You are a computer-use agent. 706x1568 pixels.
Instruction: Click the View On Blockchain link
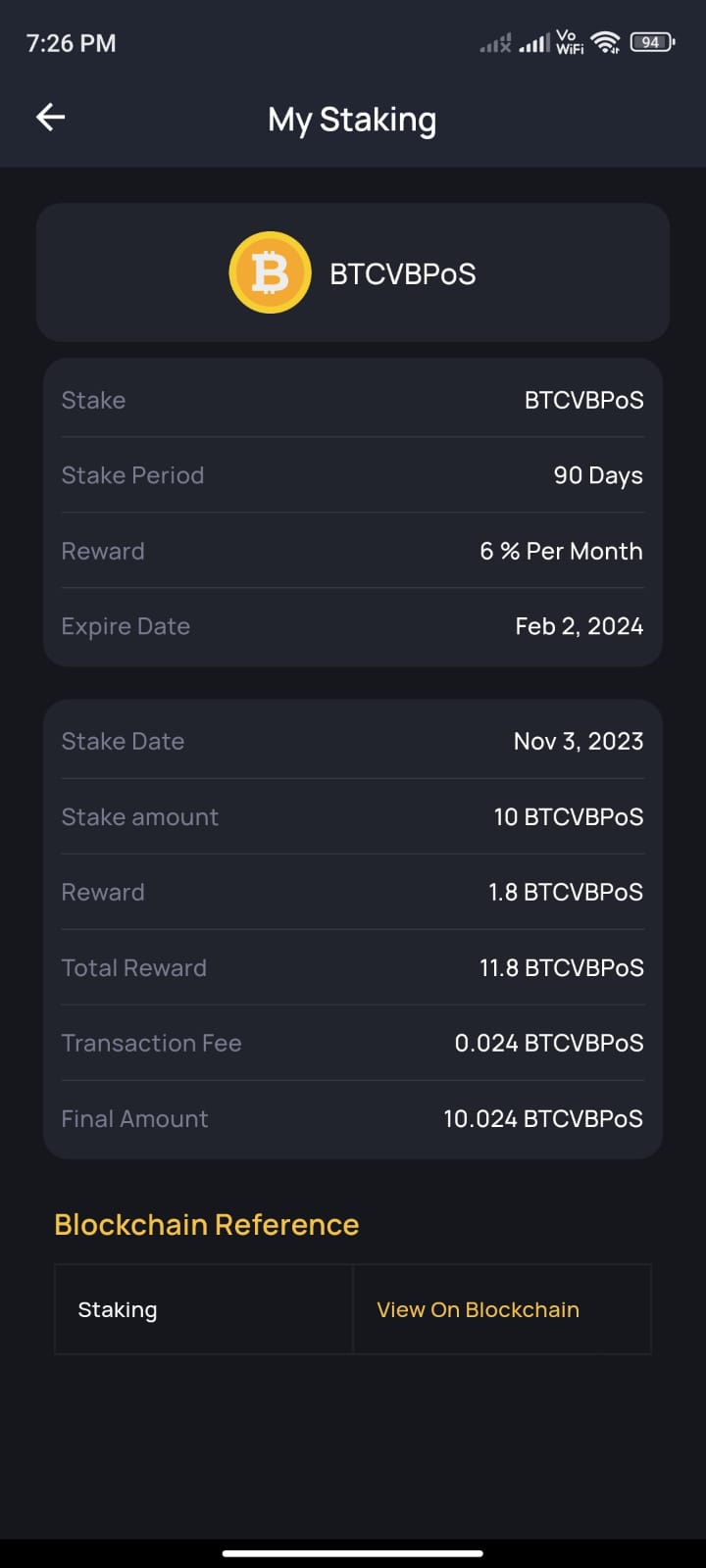(478, 1309)
